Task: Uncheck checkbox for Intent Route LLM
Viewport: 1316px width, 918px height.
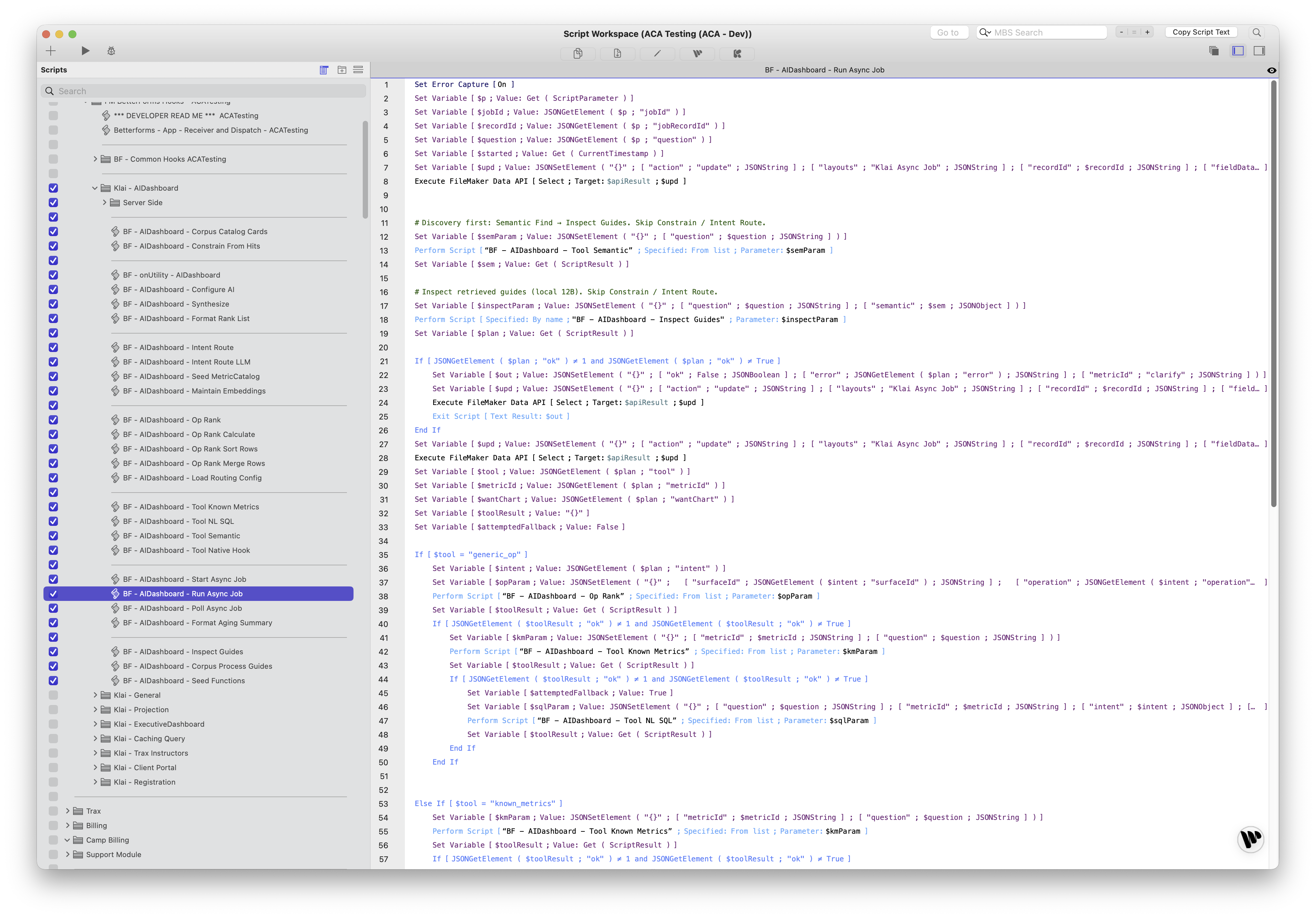Action: tap(53, 362)
